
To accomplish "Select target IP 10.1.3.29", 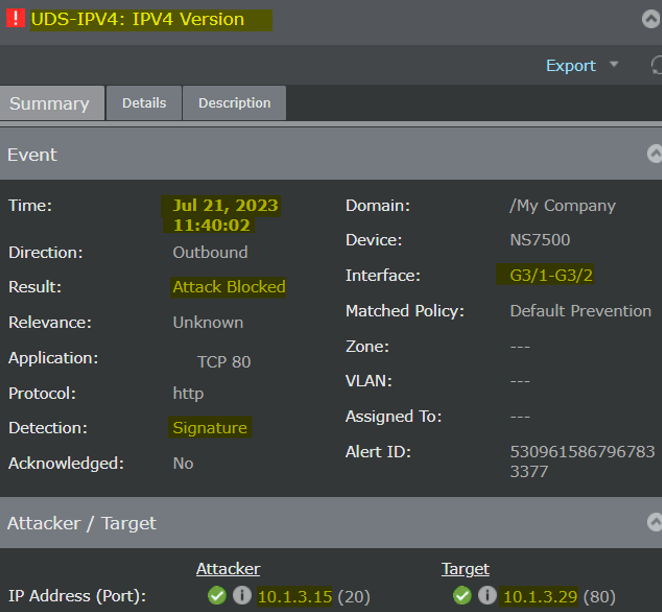I will click(x=540, y=596).
